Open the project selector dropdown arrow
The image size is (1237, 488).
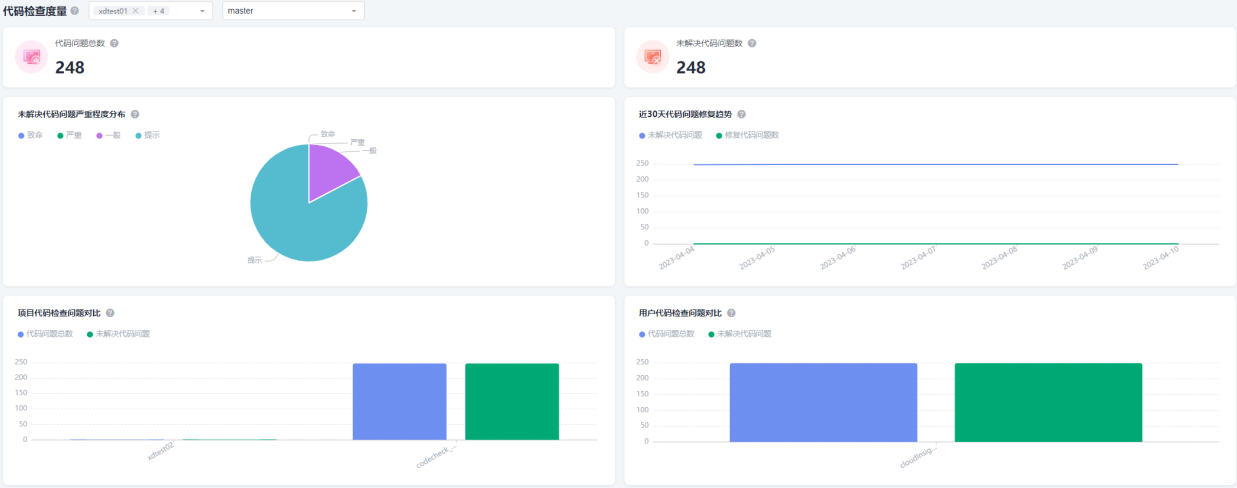(203, 11)
